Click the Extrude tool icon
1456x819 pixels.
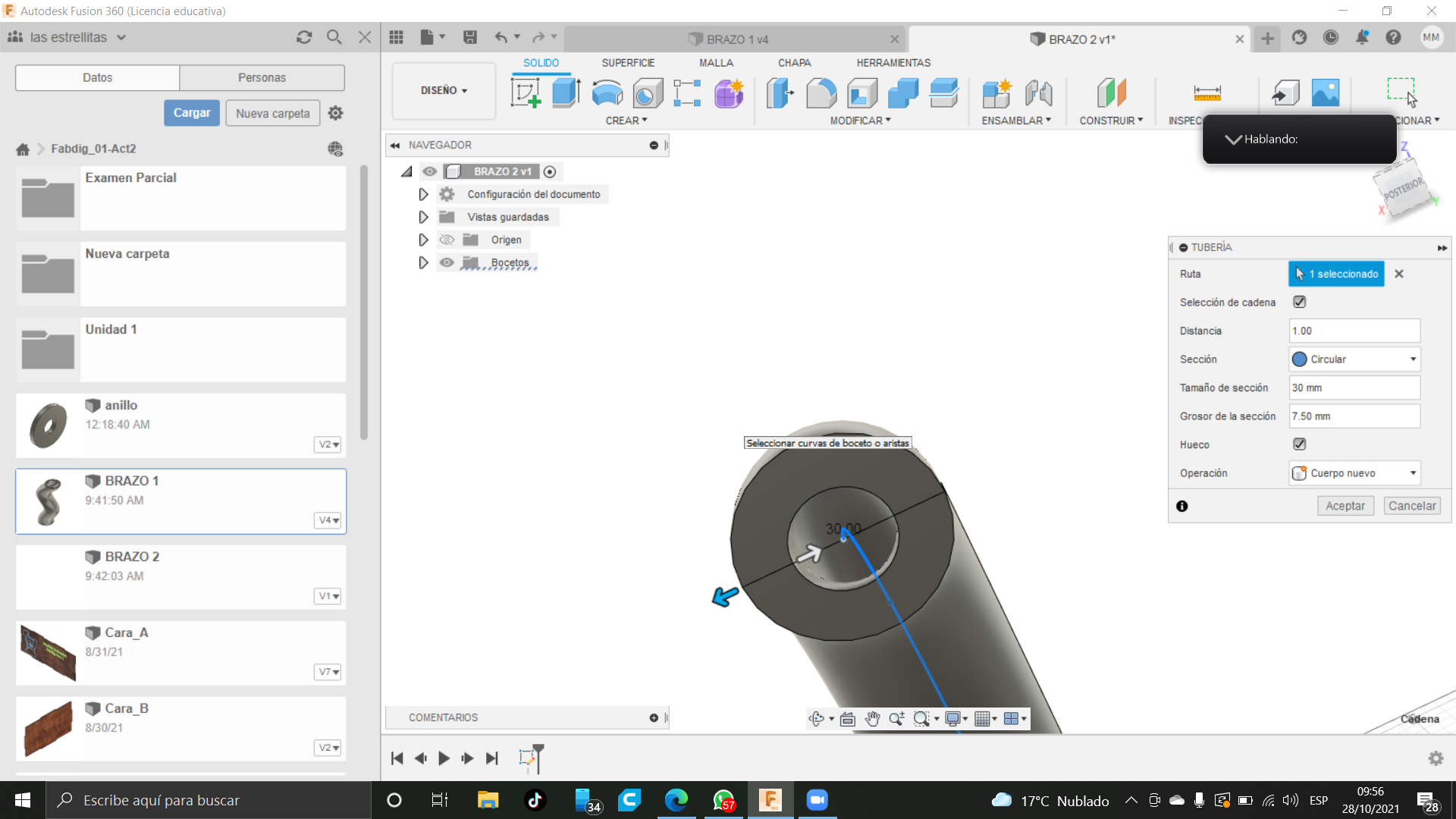point(566,93)
